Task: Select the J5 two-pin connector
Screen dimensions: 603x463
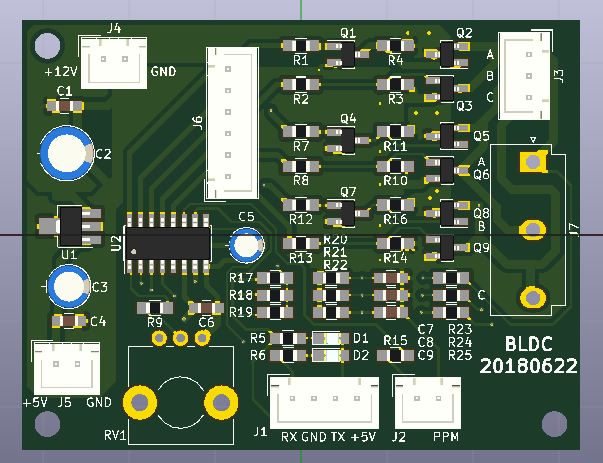Action: 67,368
